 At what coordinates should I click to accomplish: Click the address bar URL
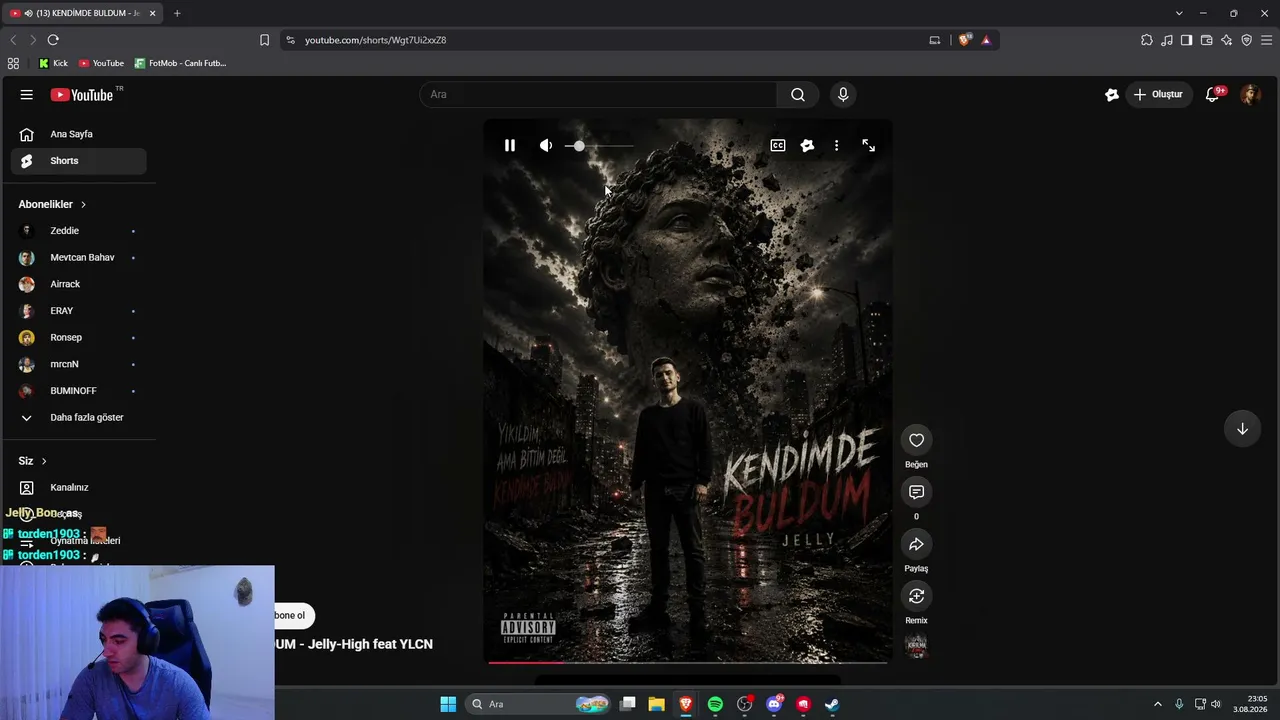376,40
